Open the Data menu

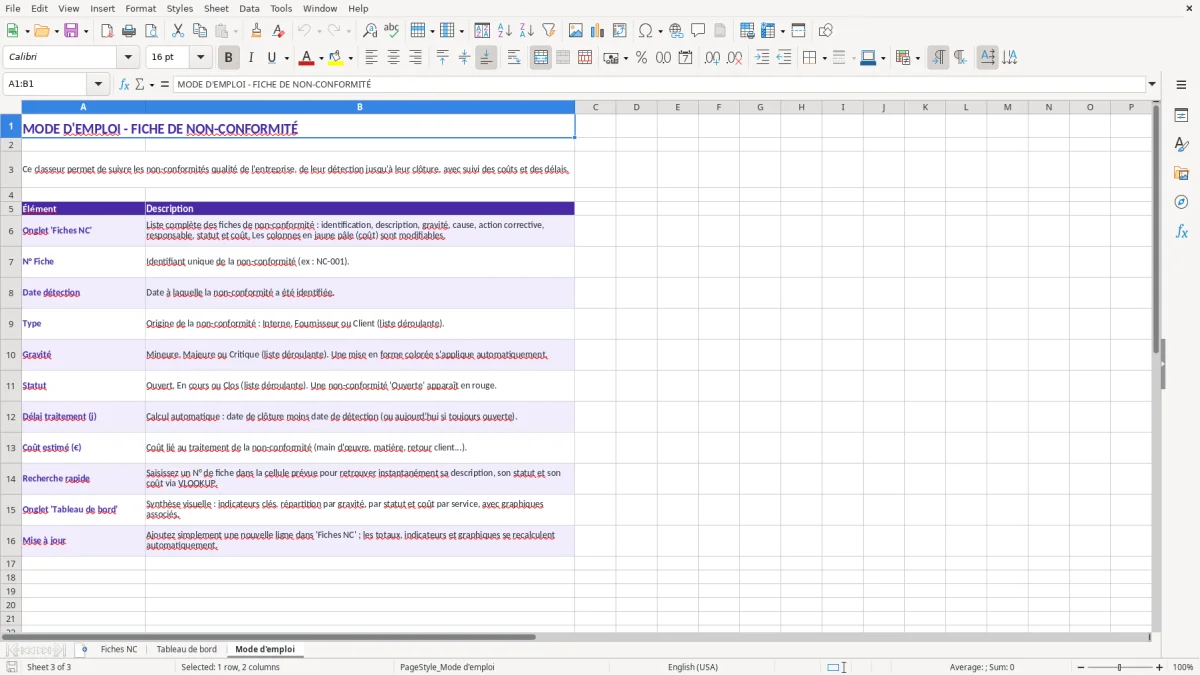(x=249, y=8)
